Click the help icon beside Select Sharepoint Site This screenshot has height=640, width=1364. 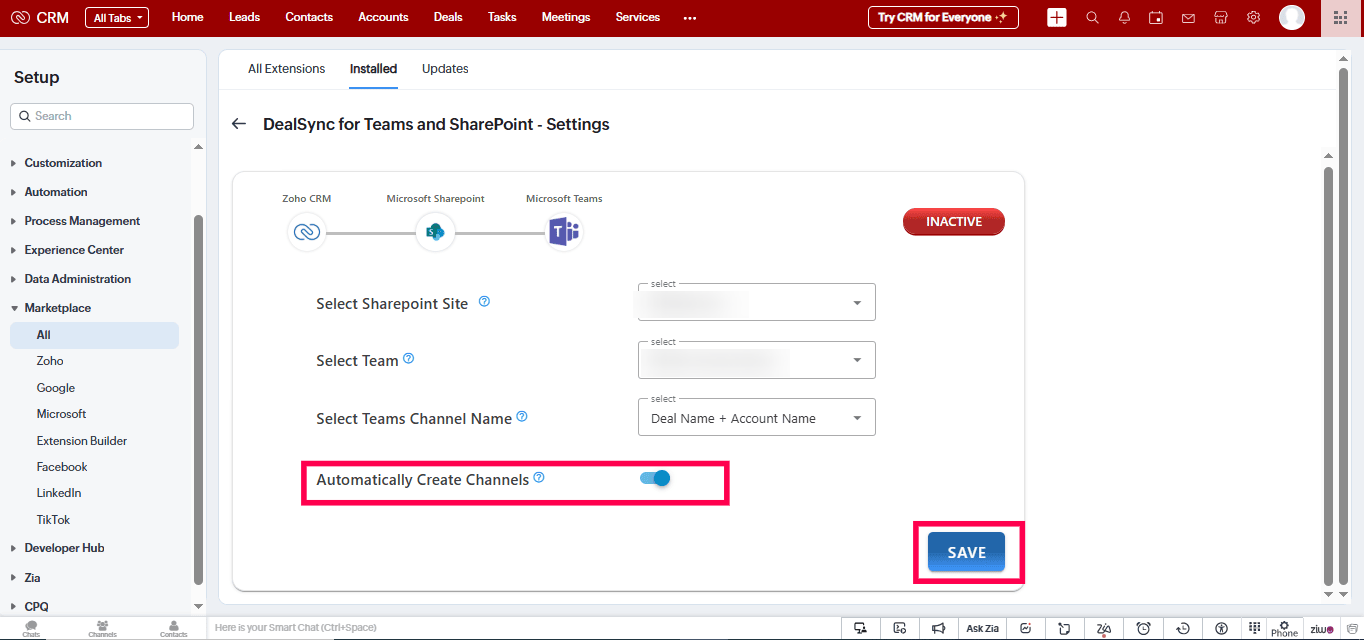point(485,301)
